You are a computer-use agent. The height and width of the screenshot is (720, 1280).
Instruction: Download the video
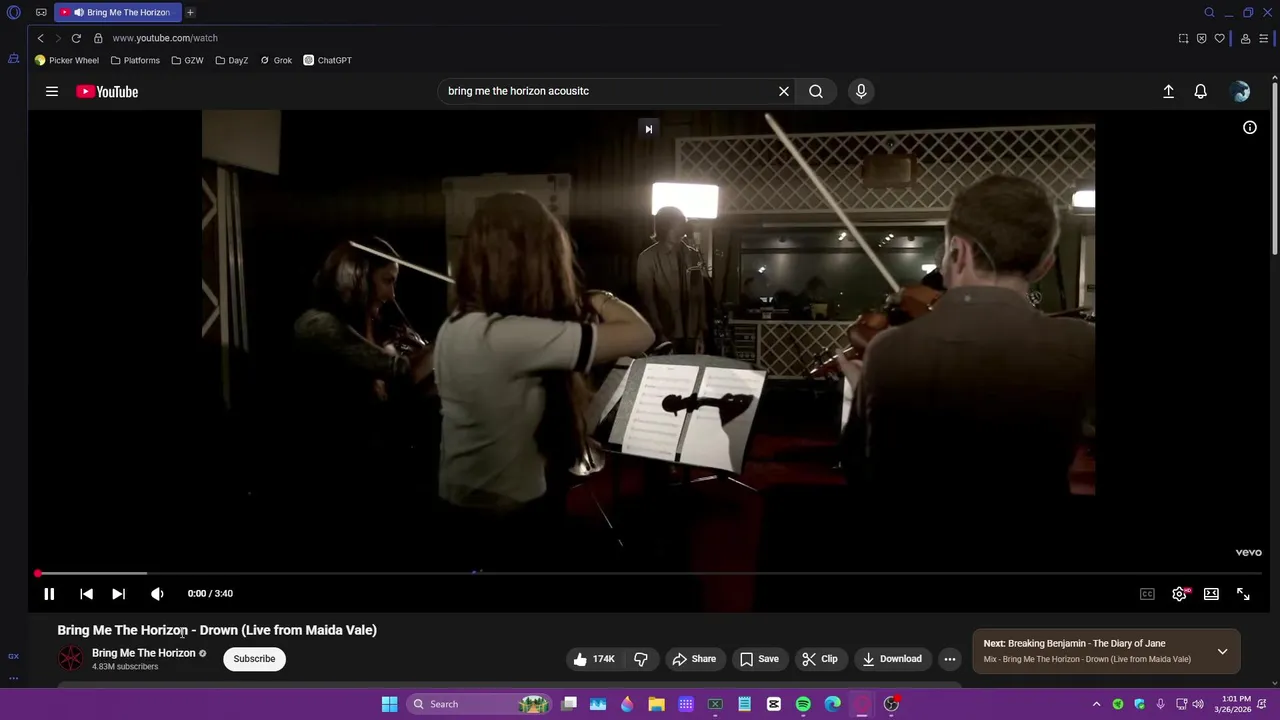coord(892,659)
